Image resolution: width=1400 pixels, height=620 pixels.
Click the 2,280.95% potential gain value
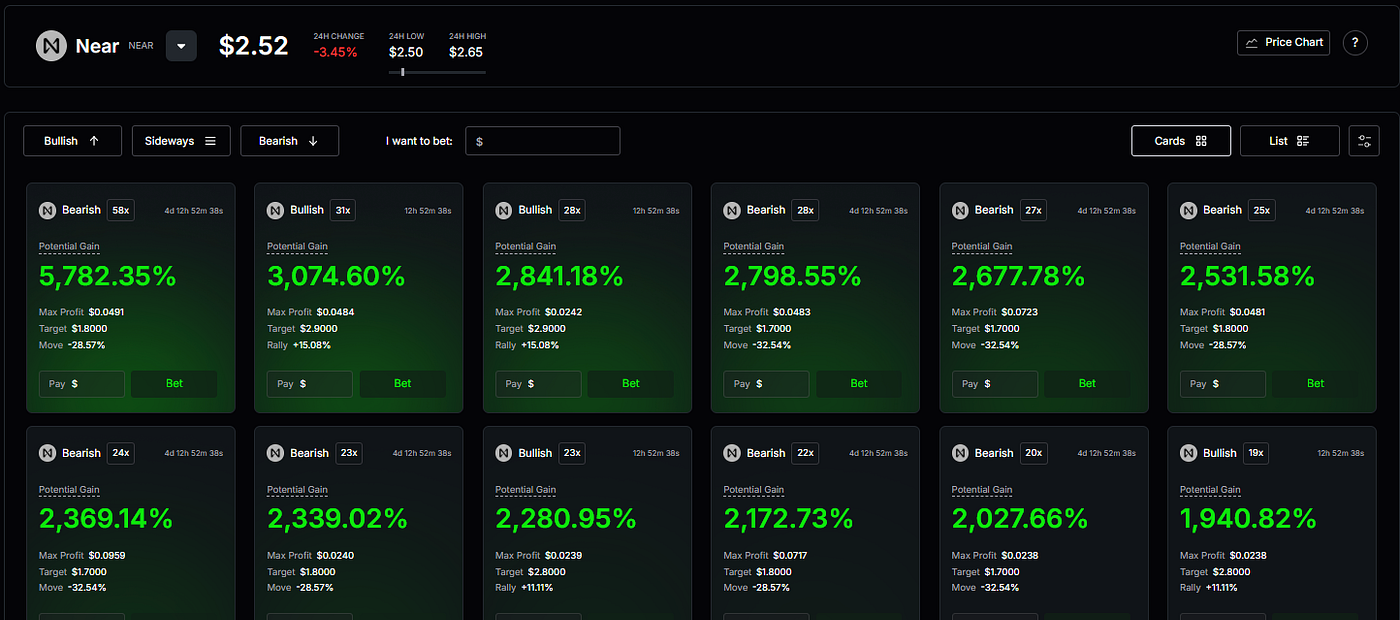pos(566,519)
